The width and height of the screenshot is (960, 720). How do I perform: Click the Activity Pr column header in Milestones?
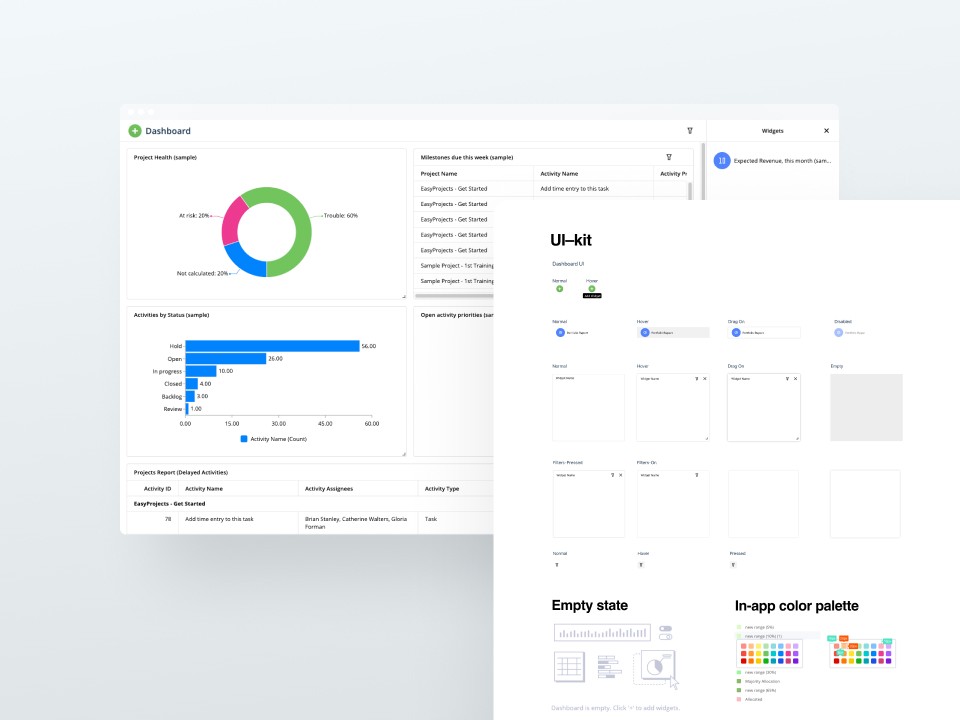point(673,174)
